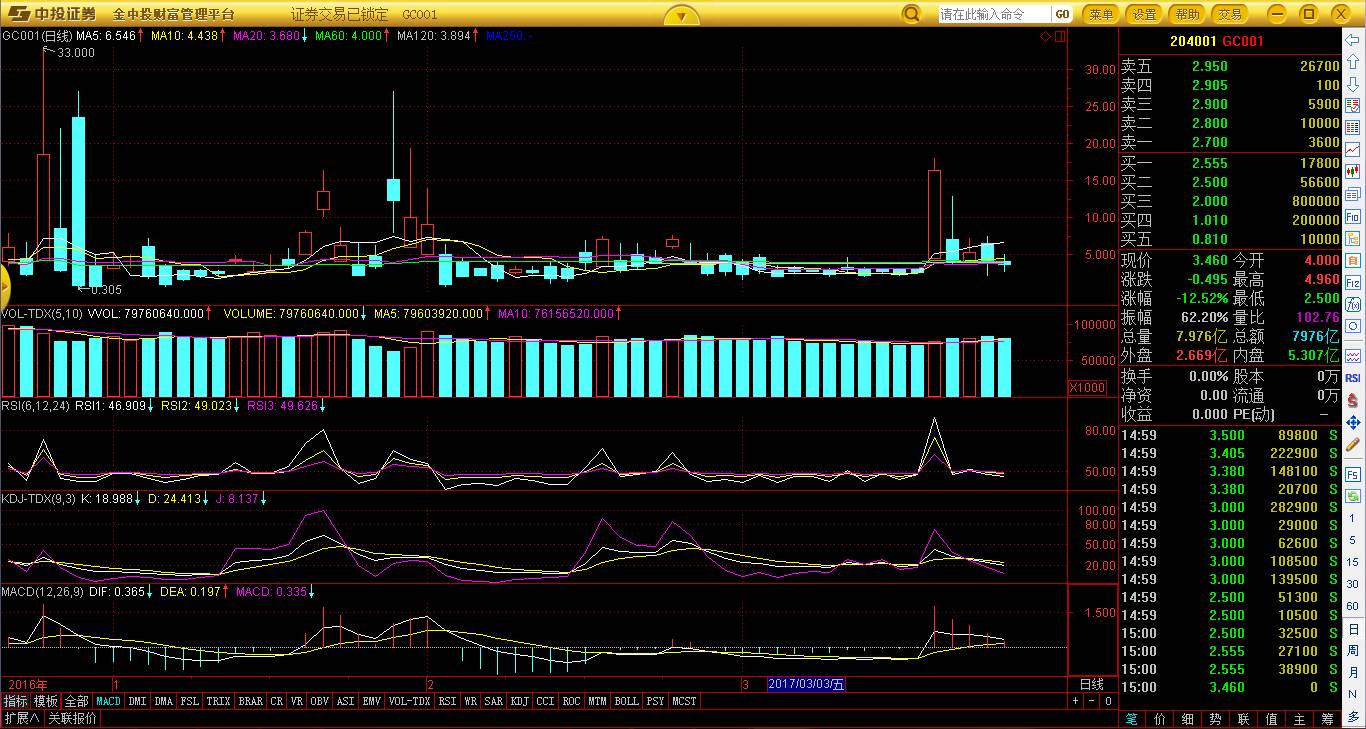Select the TRIX indicator tab

coord(218,701)
